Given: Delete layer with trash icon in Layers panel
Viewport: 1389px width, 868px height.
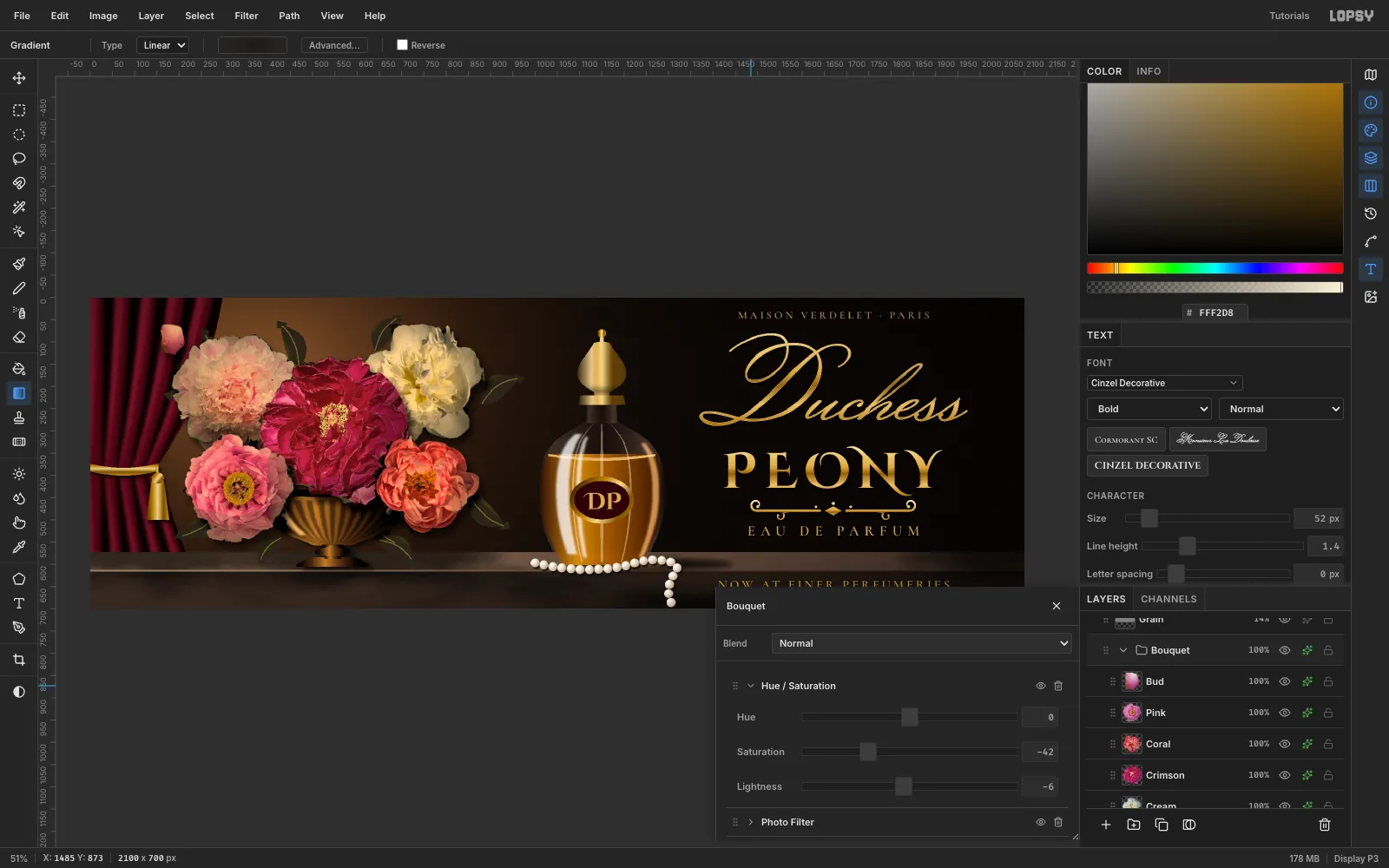Looking at the screenshot, I should [1325, 825].
